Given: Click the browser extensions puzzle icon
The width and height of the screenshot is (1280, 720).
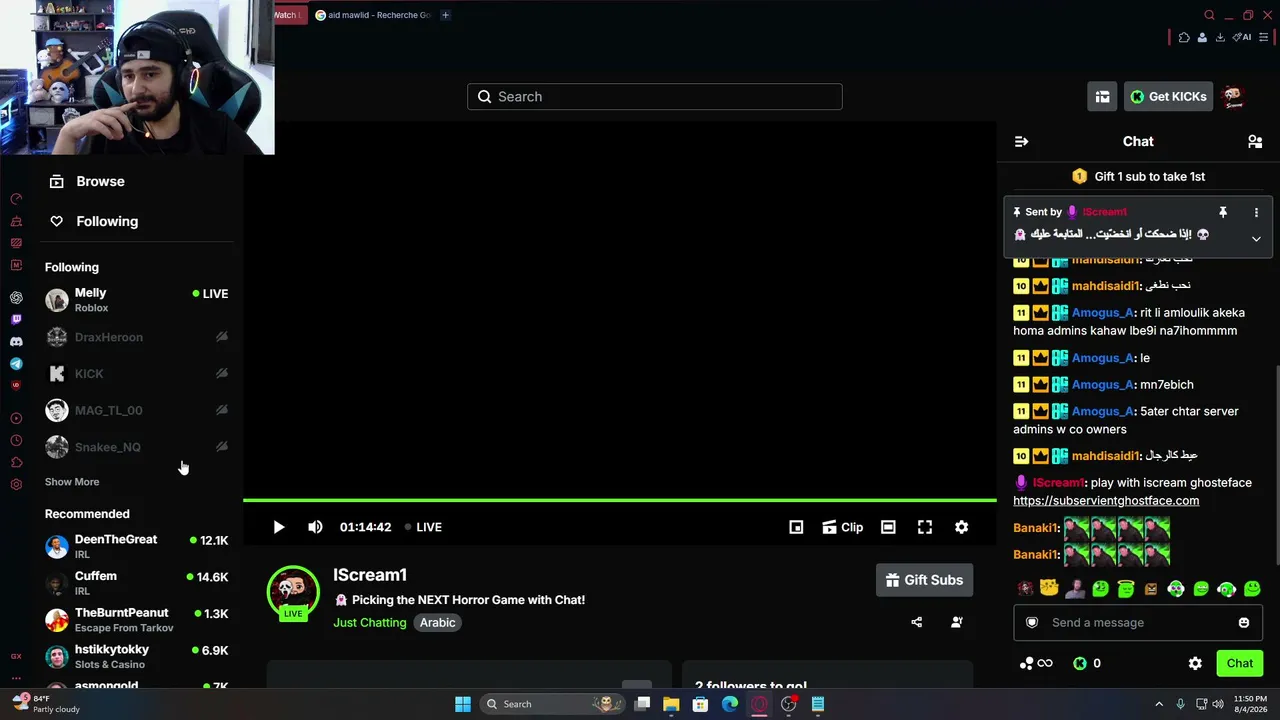Looking at the screenshot, I should (1184, 37).
